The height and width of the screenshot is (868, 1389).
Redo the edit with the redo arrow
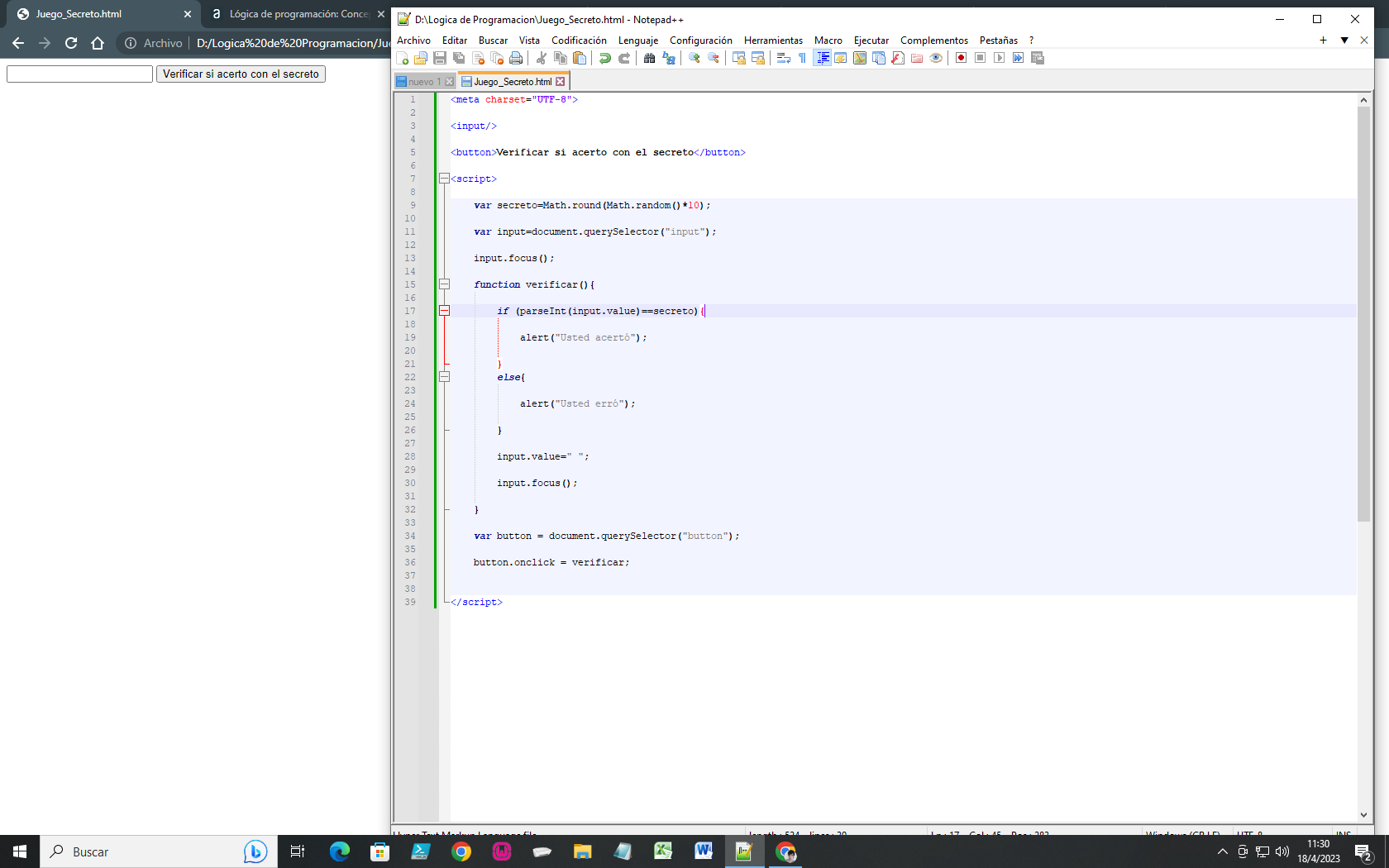tap(624, 58)
